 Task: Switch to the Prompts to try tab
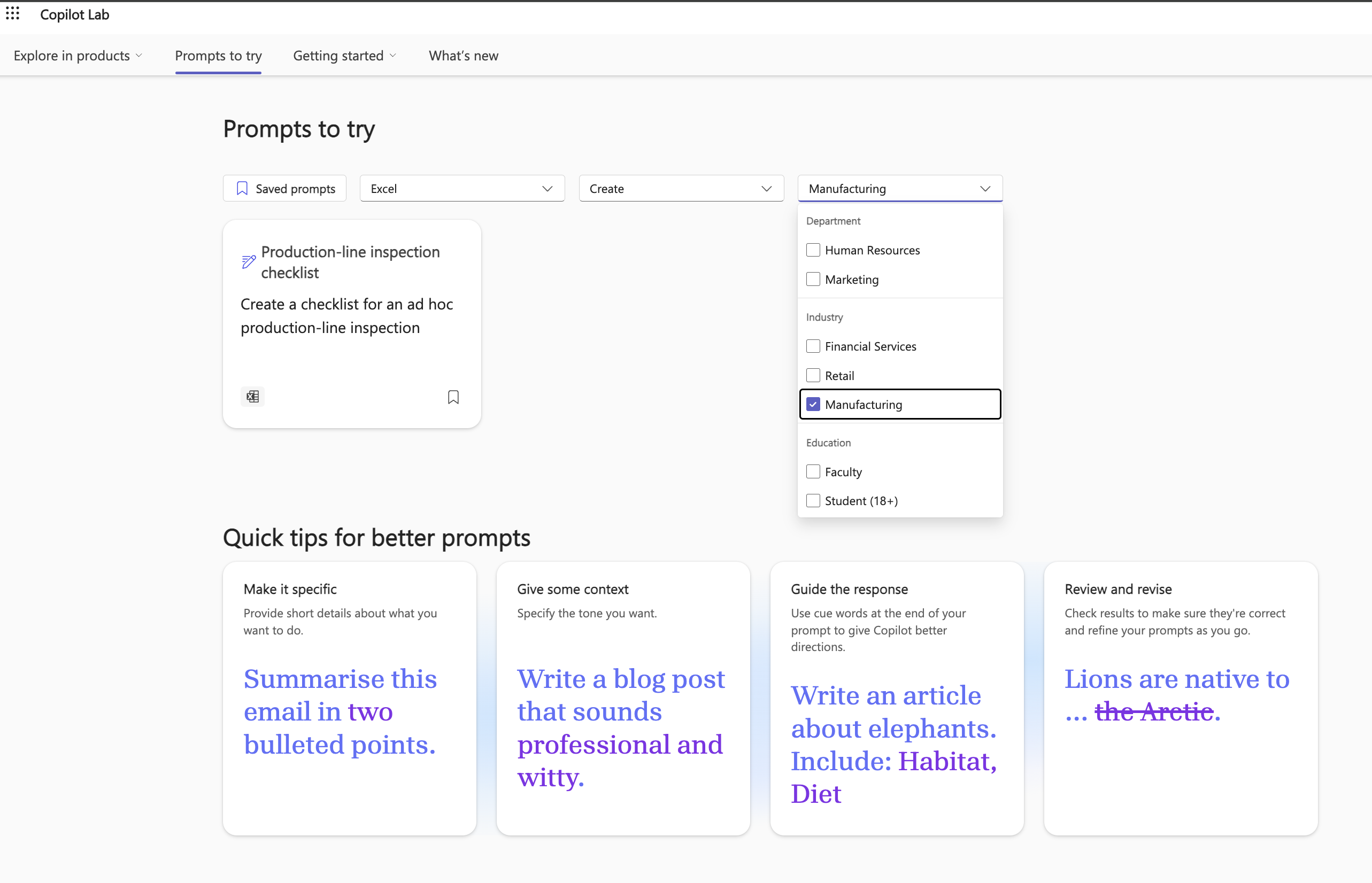coord(218,56)
